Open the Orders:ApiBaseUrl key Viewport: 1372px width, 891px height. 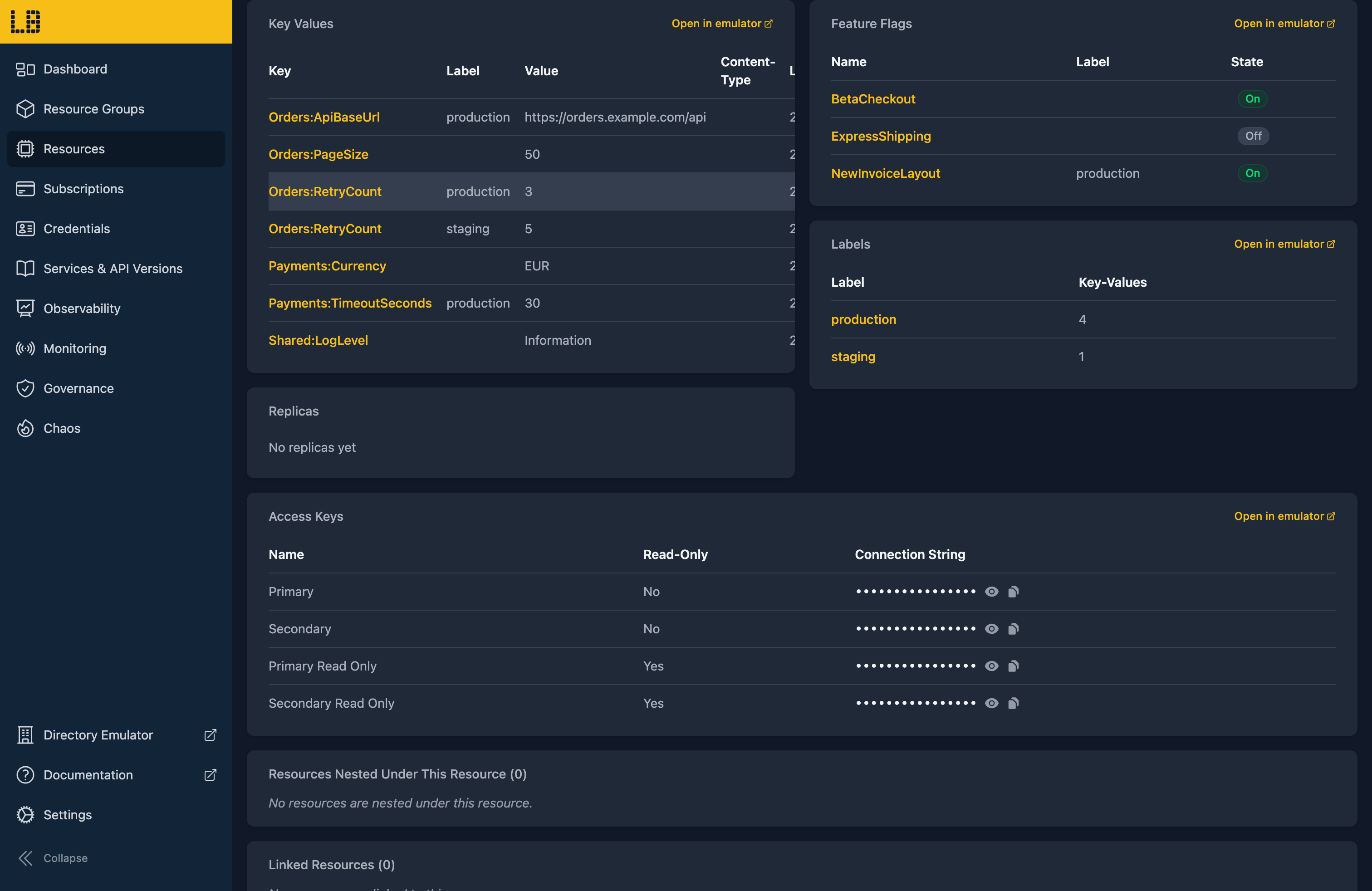[x=324, y=117]
